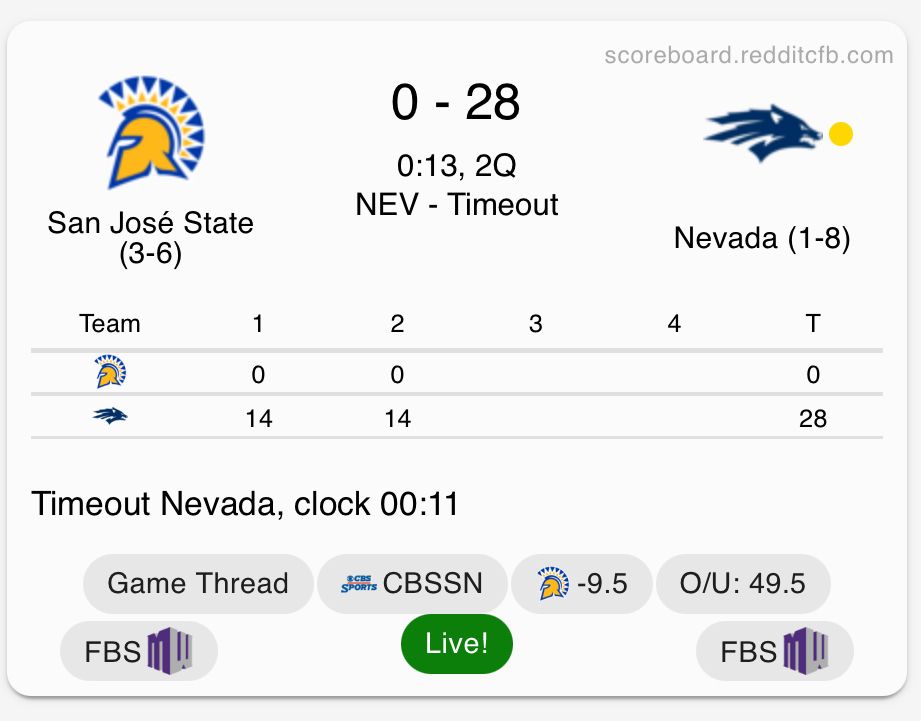Viewport: 921px width, 721px height.
Task: Click the Nevada (1-8) team name
Action: [762, 238]
